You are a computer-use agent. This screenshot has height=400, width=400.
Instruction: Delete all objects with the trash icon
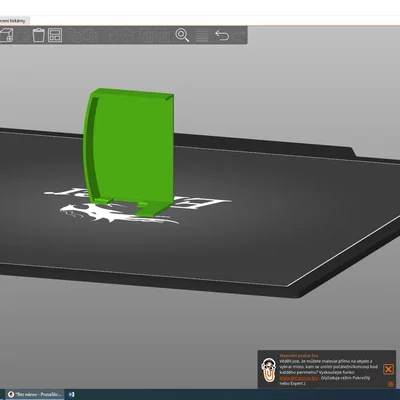pyautogui.click(x=39, y=35)
